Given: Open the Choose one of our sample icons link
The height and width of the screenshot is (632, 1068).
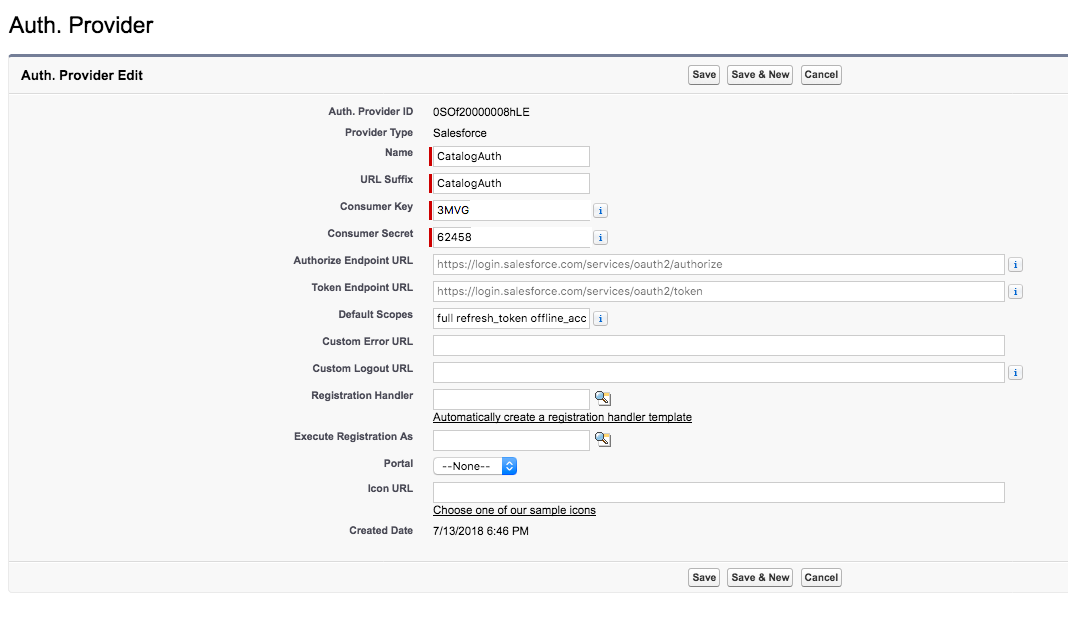Looking at the screenshot, I should (514, 510).
